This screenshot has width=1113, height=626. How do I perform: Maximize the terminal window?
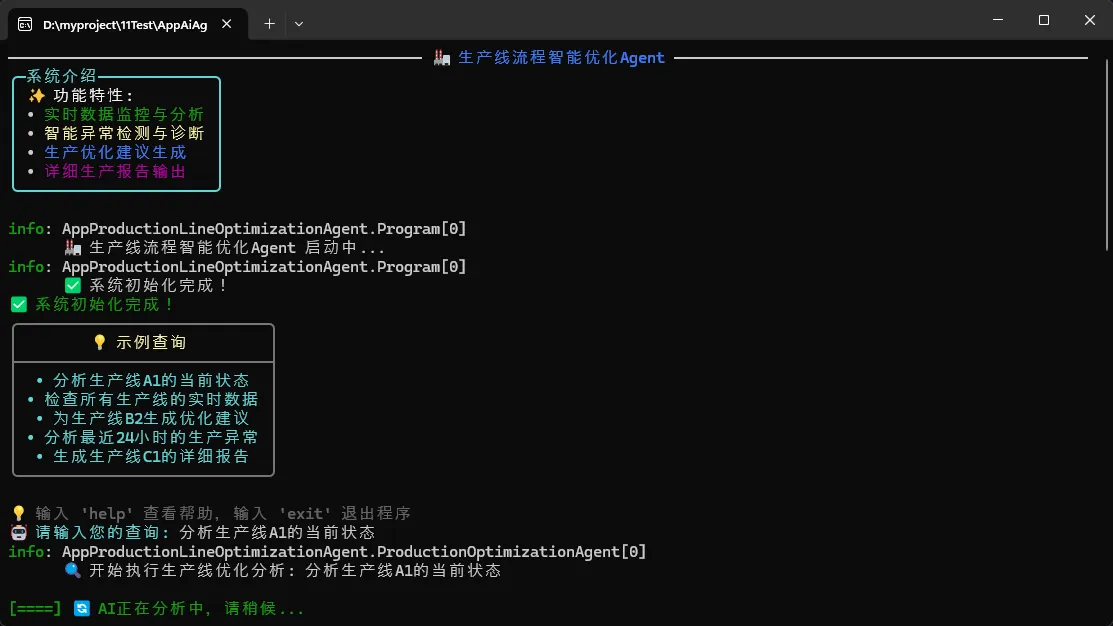coord(1043,20)
